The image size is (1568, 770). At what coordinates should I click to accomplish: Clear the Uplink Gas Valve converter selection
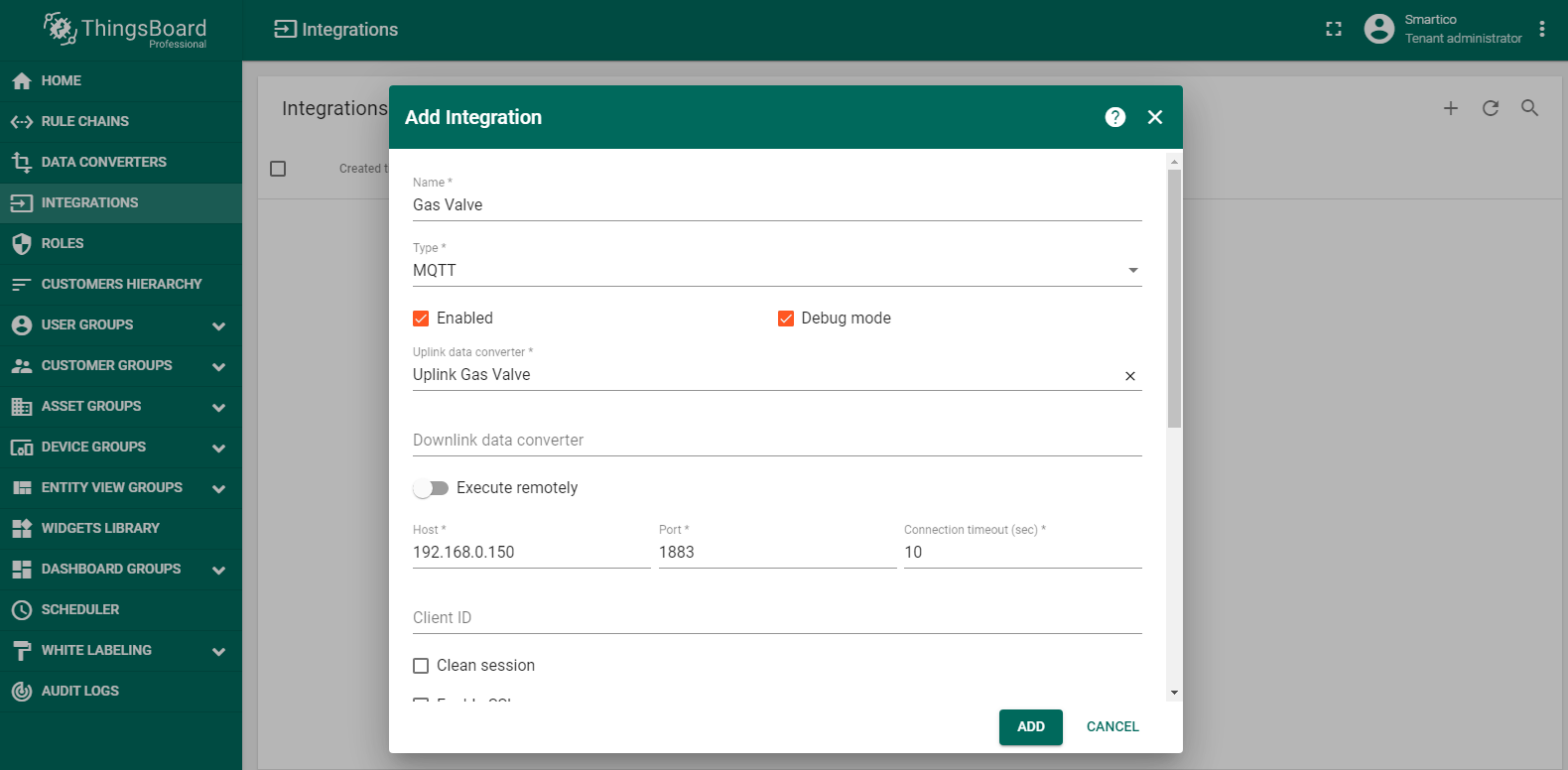pos(1129,376)
